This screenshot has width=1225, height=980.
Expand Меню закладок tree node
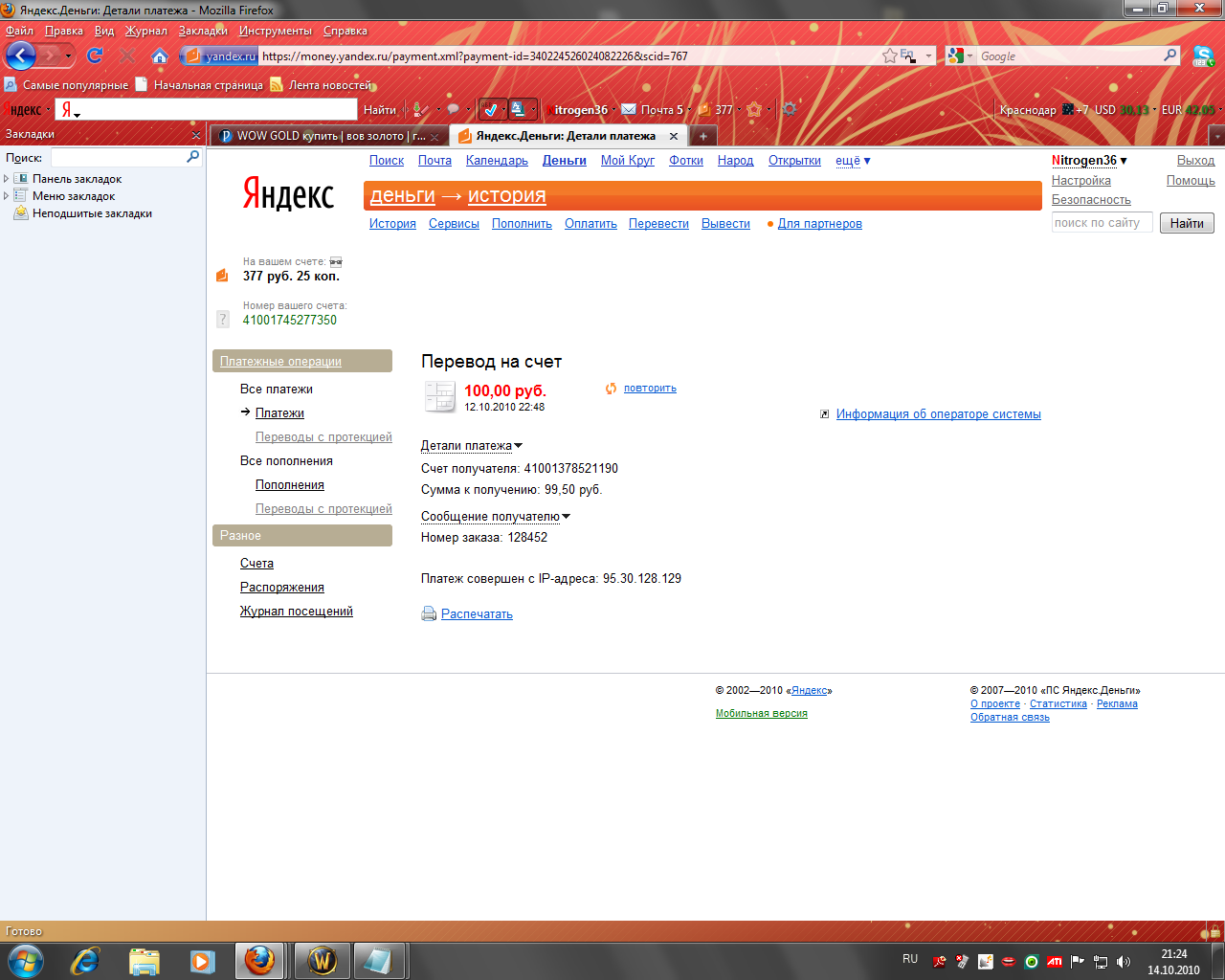pos(7,196)
